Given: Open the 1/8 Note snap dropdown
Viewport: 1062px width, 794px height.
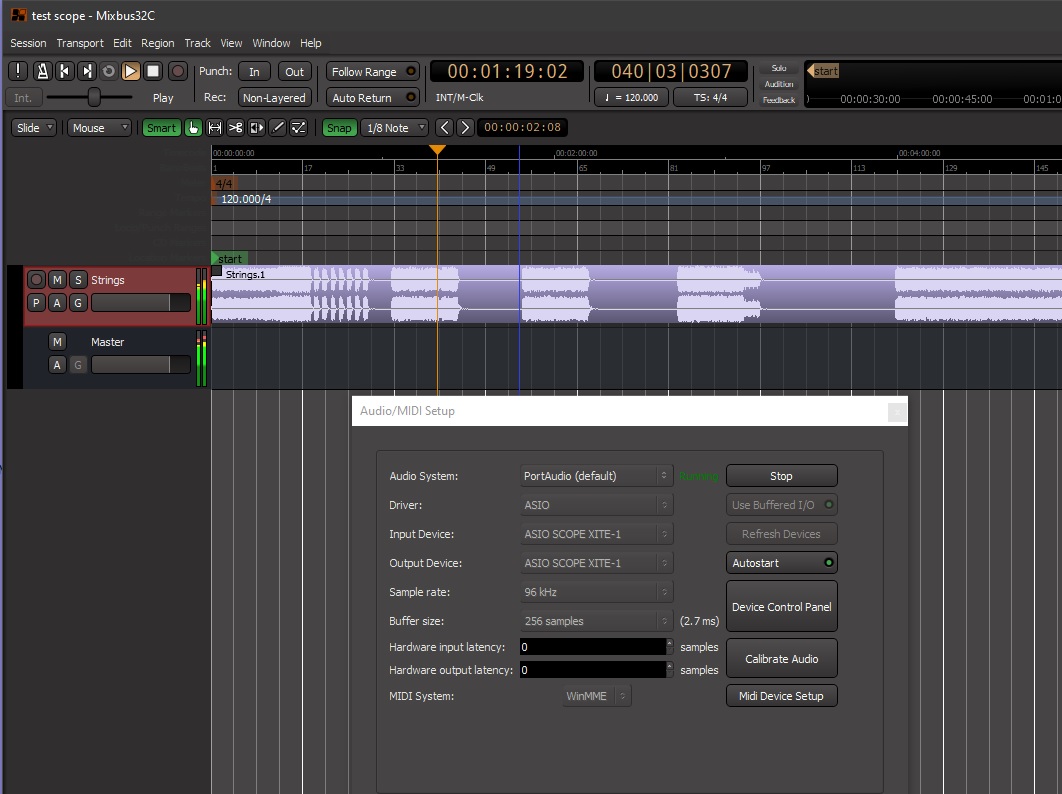Looking at the screenshot, I should click(394, 128).
